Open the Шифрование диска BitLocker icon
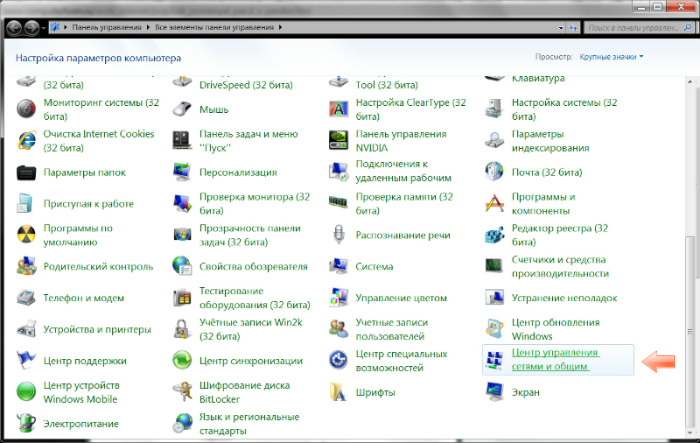This screenshot has width=700, height=443. [182, 392]
